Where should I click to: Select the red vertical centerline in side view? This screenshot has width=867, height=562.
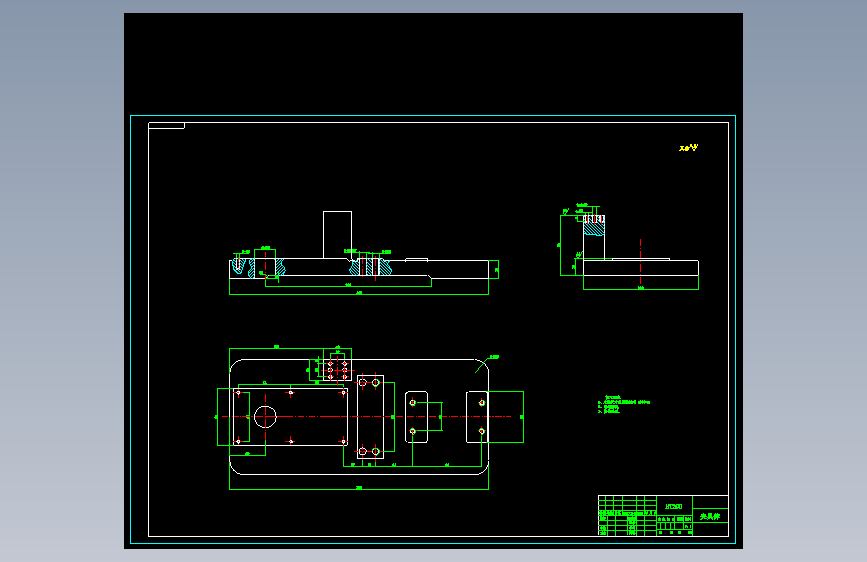point(640,263)
